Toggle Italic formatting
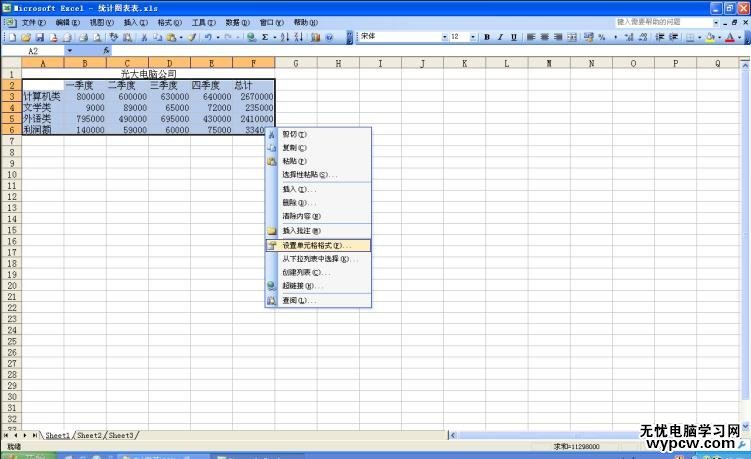 point(500,37)
